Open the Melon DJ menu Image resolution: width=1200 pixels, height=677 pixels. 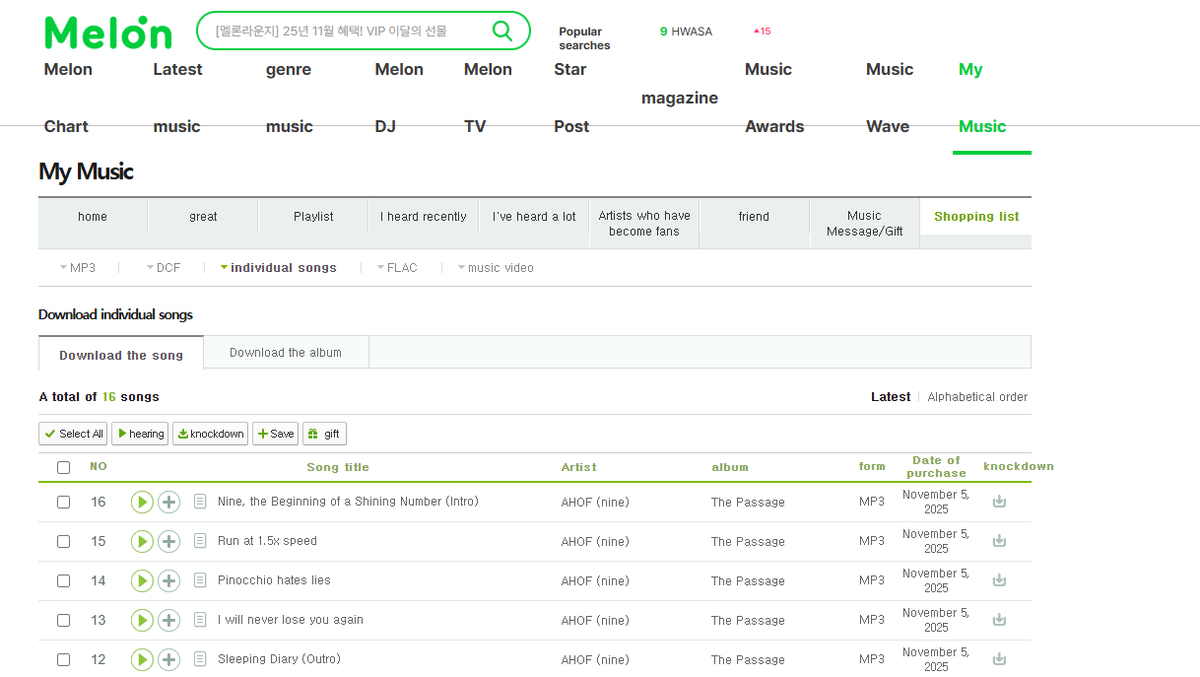[x=399, y=98]
